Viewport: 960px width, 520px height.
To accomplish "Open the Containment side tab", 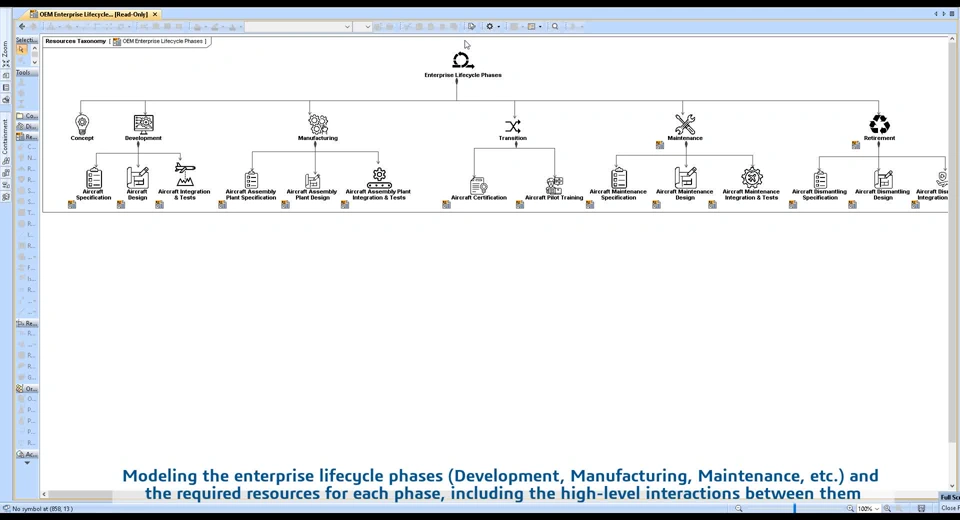I will point(6,137).
